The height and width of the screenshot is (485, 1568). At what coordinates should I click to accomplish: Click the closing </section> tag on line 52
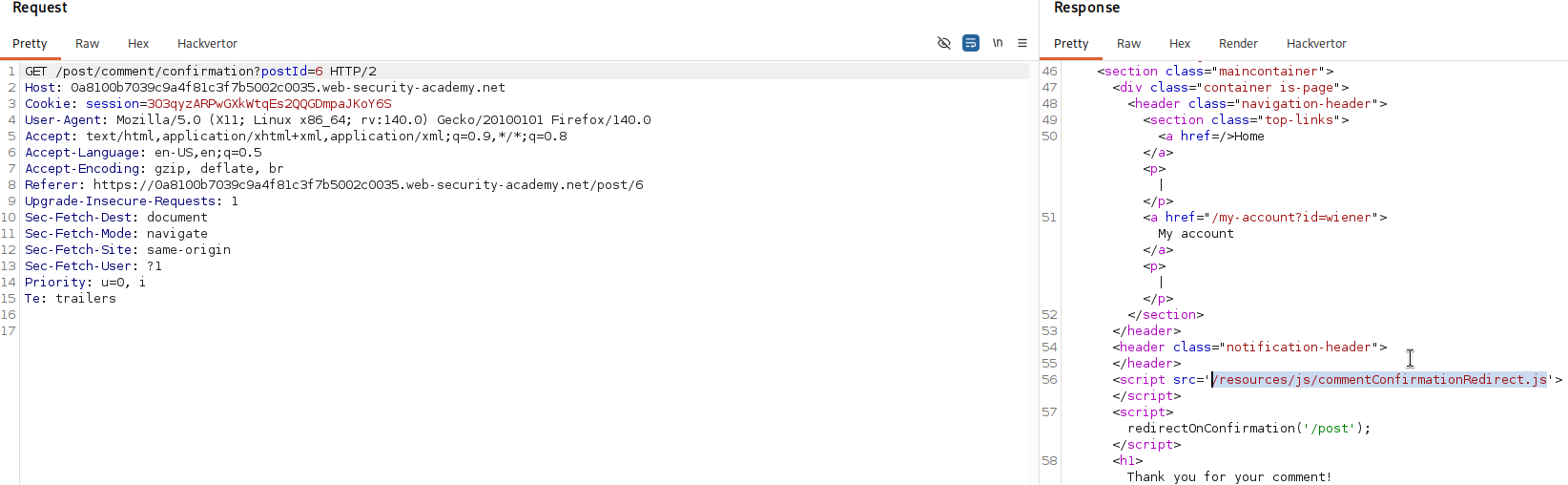pyautogui.click(x=1166, y=315)
